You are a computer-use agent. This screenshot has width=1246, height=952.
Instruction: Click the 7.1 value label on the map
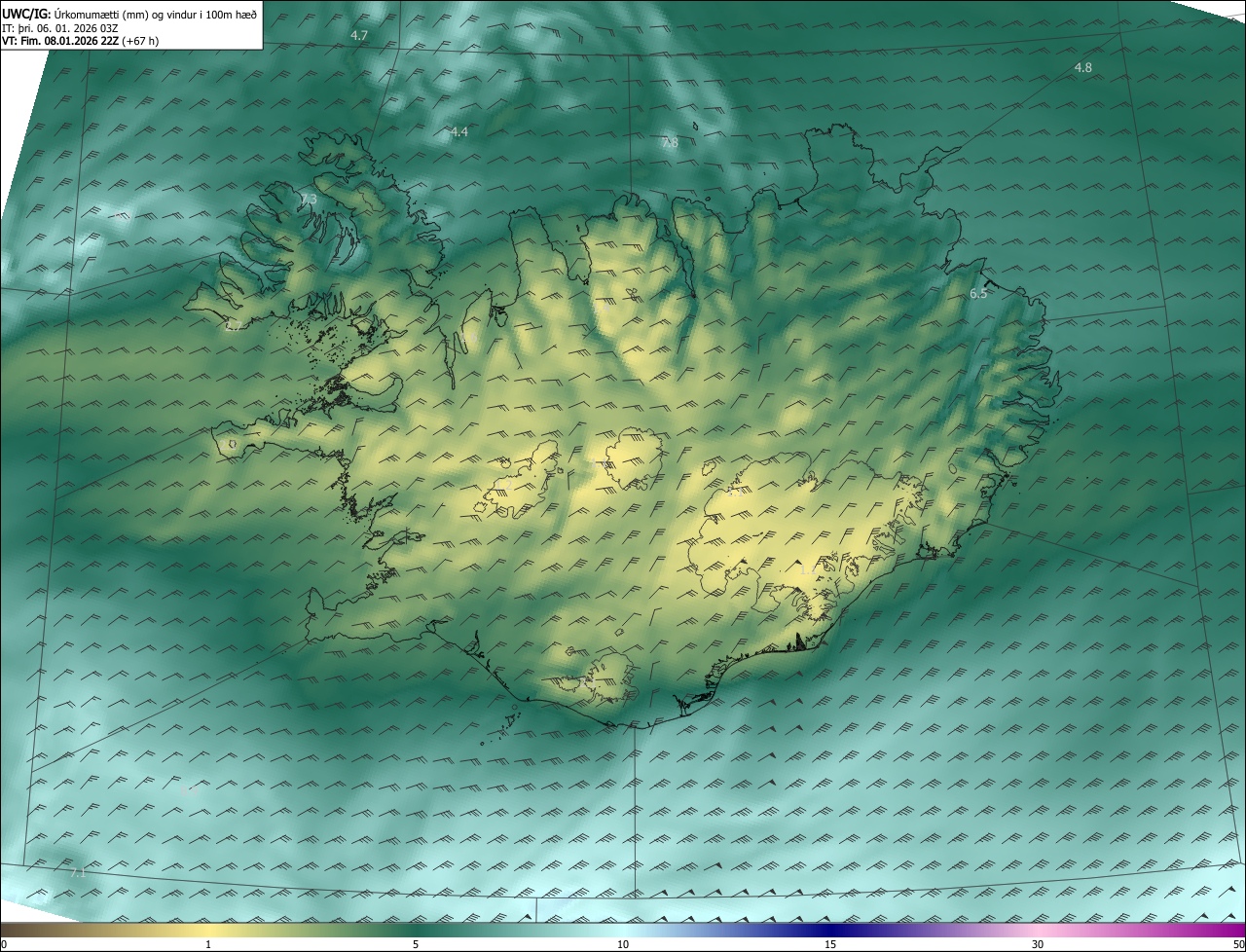click(x=78, y=873)
